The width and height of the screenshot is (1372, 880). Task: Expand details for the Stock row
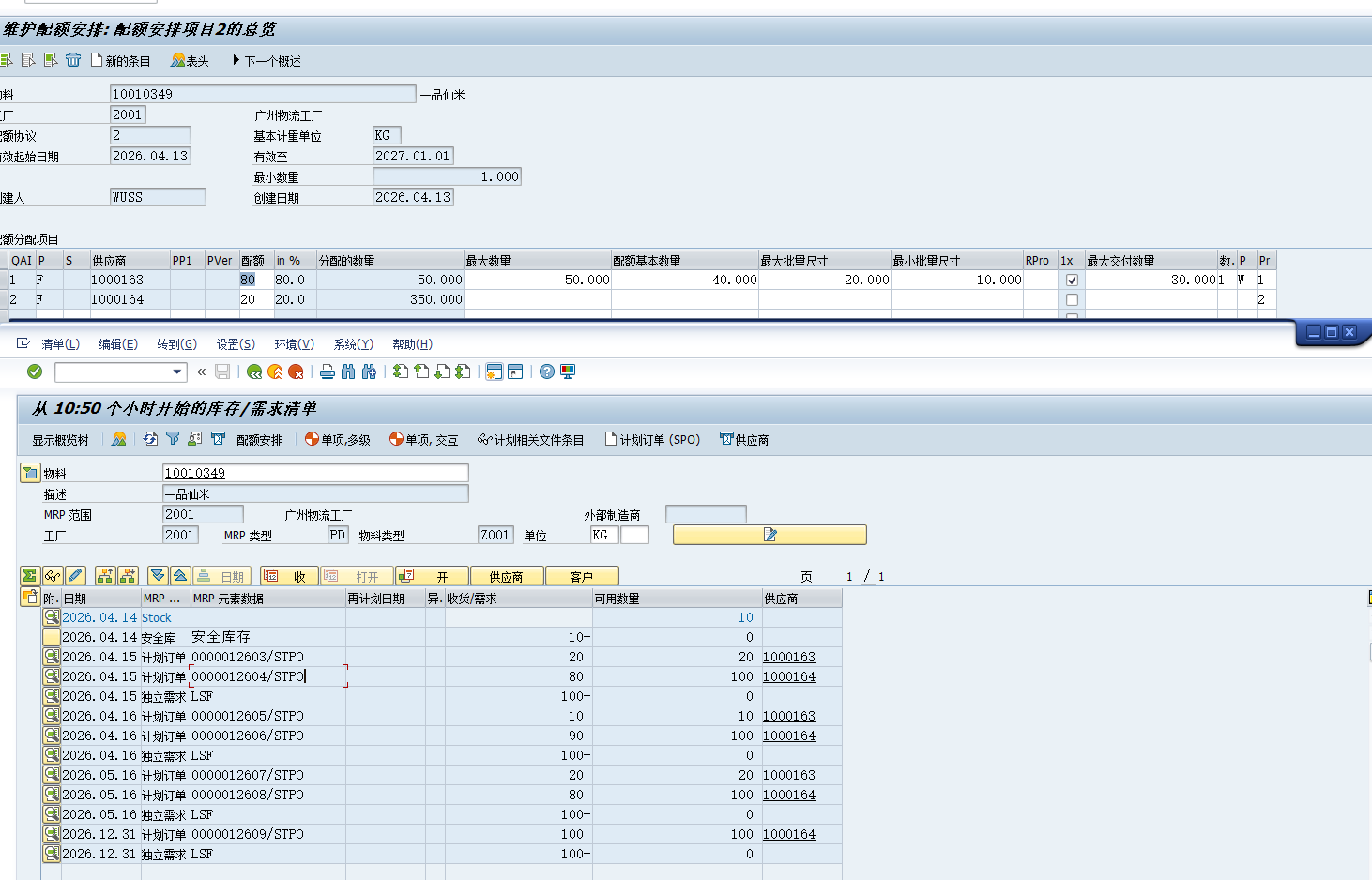(52, 617)
